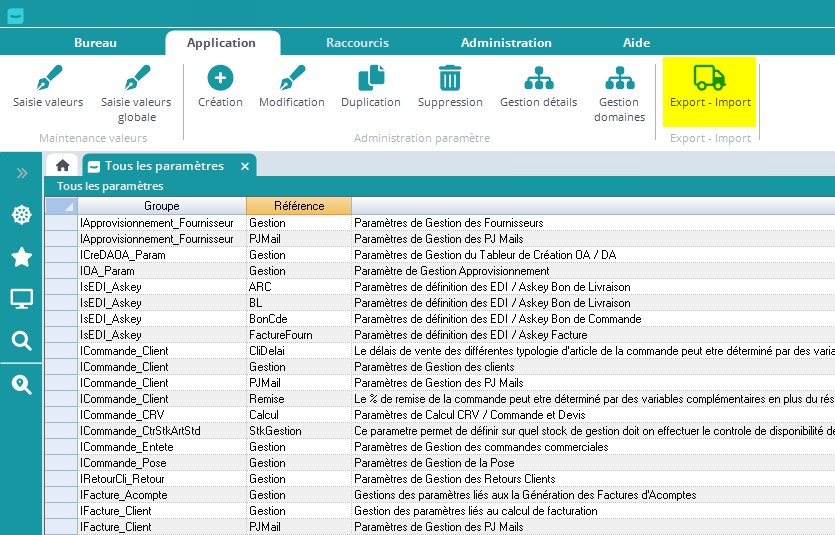This screenshot has height=535, width=835.
Task: Sort by the Référence column header
Action: pos(298,206)
